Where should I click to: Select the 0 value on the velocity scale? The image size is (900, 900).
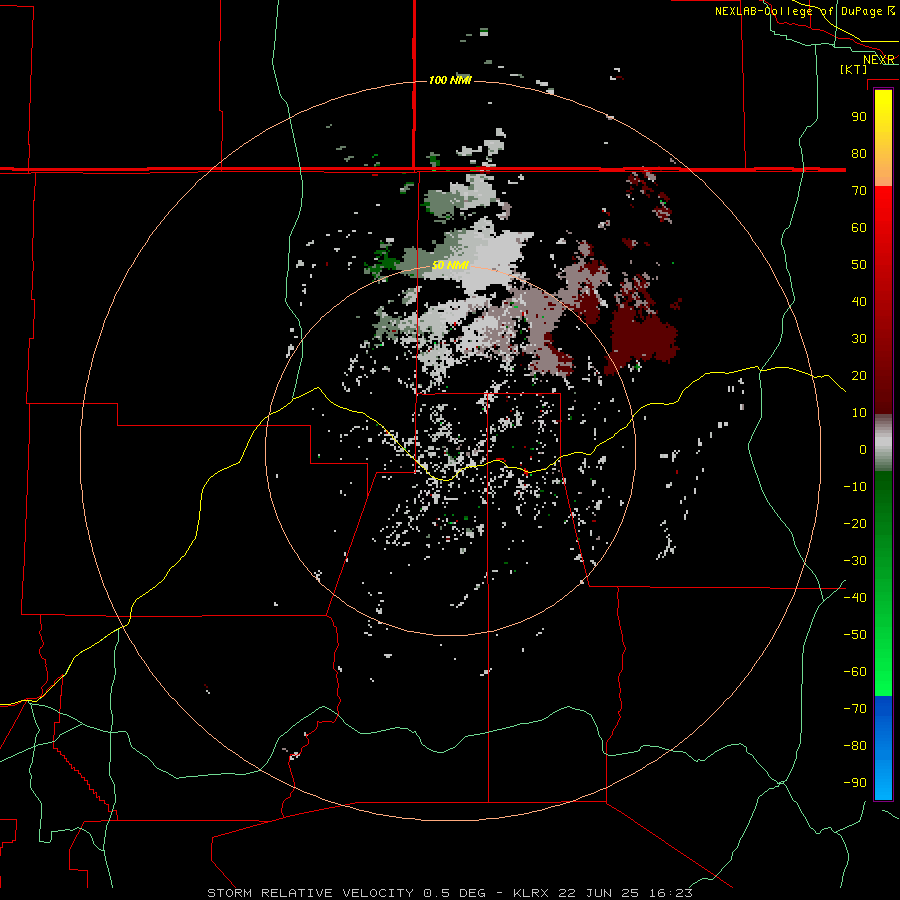tap(863, 449)
